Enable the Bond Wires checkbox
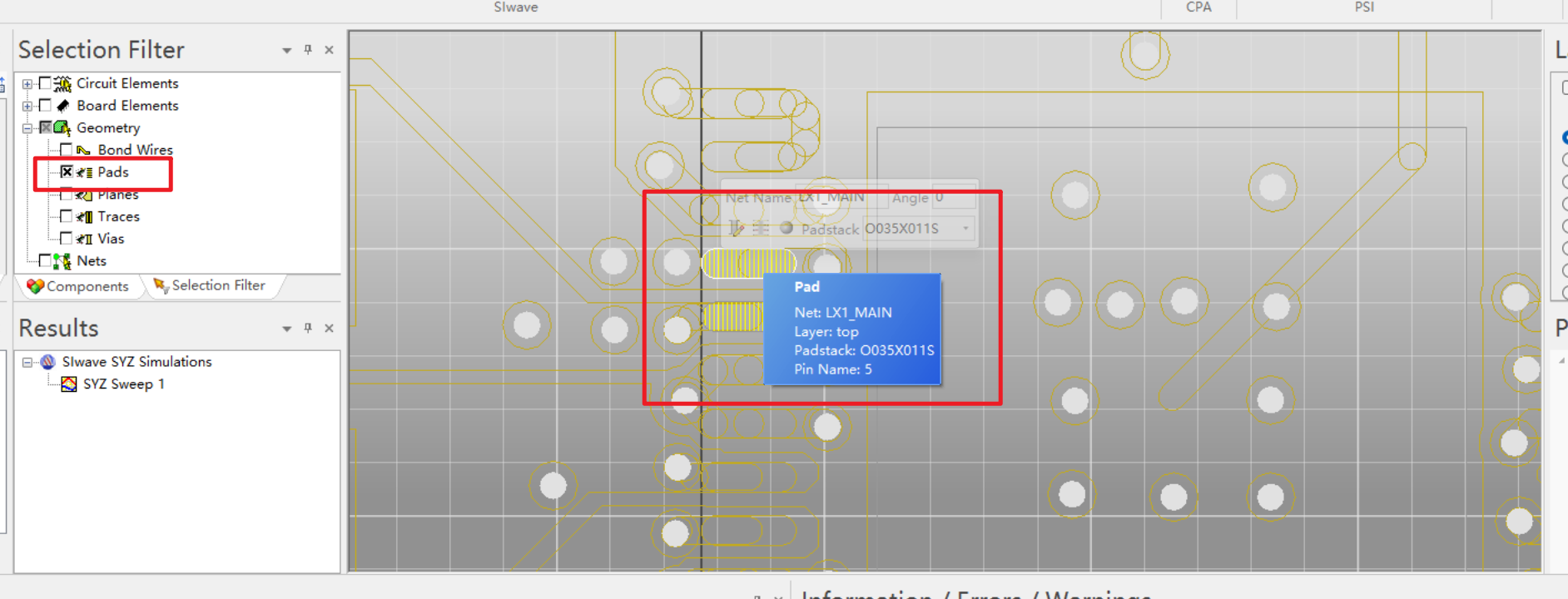The height and width of the screenshot is (599, 1568). tap(67, 150)
